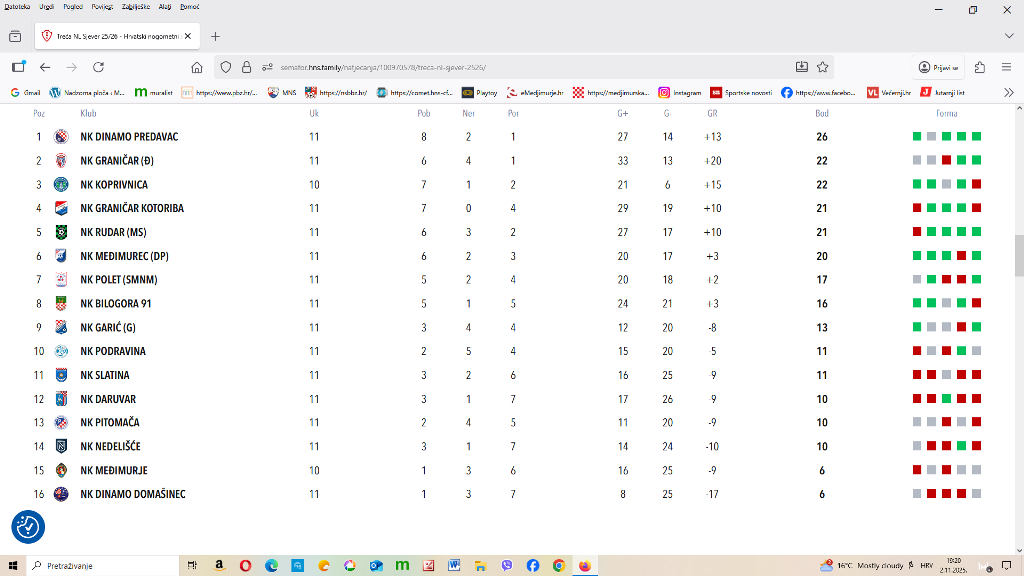Click the page's vertical scrollbar thumb
The width and height of the screenshot is (1024, 576).
coord(1018,255)
